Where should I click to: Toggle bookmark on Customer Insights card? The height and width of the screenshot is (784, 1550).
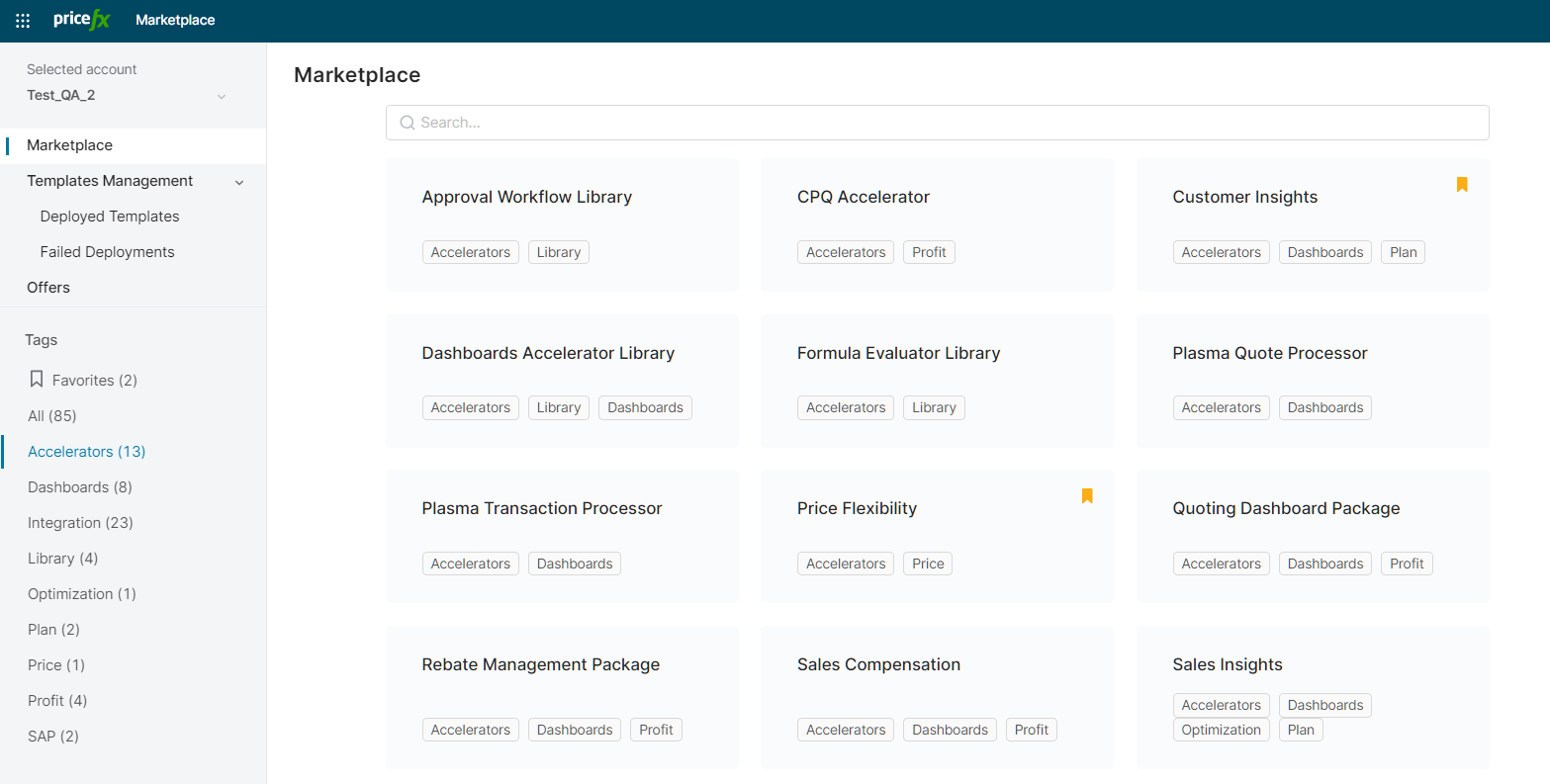[1461, 185]
